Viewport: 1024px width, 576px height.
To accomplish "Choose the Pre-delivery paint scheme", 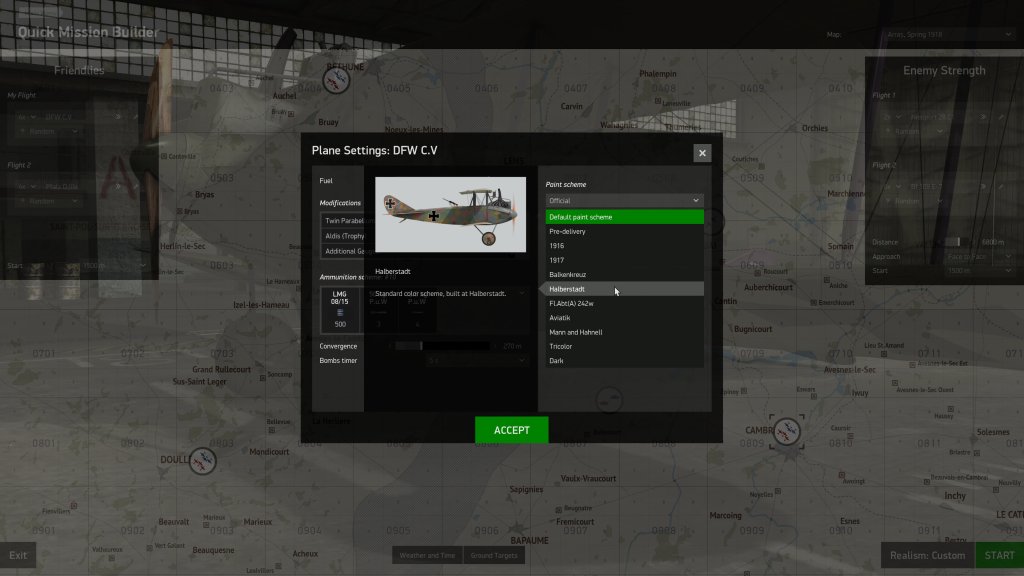I will [x=624, y=231].
